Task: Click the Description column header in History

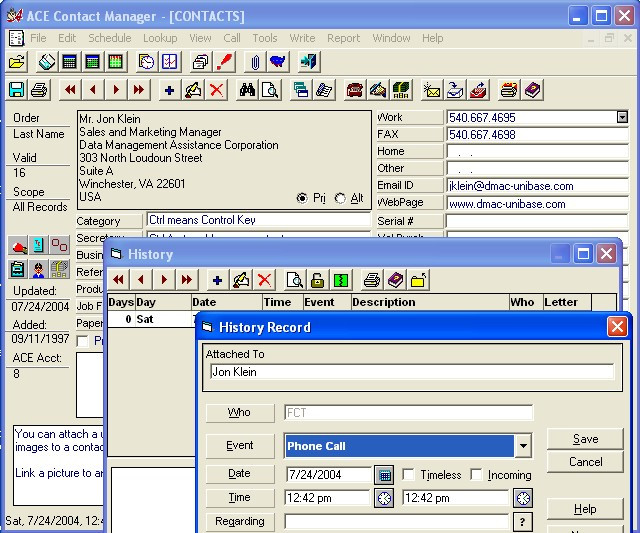Action: point(430,302)
